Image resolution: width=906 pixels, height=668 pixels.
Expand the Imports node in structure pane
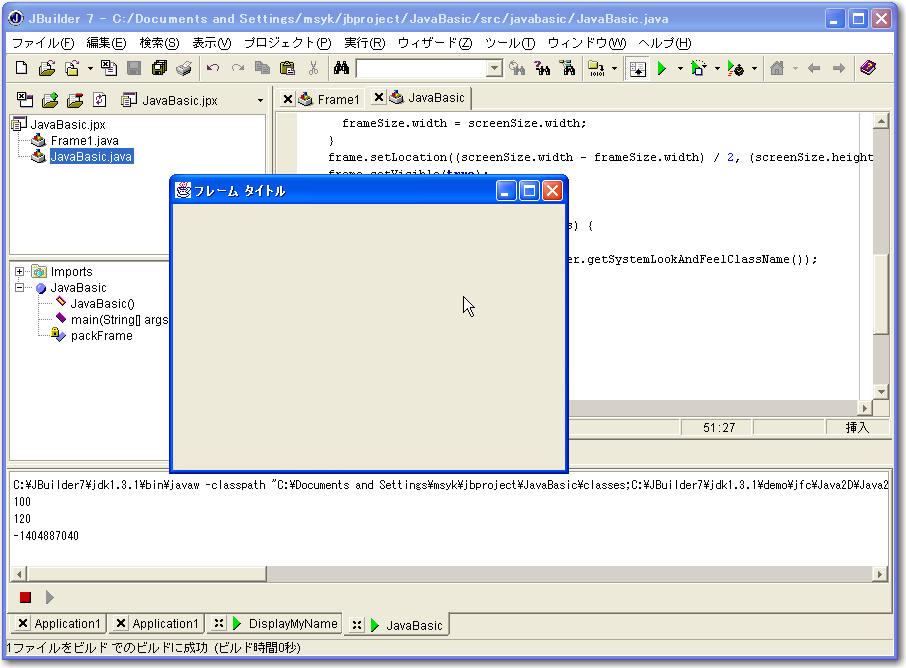pyautogui.click(x=20, y=272)
